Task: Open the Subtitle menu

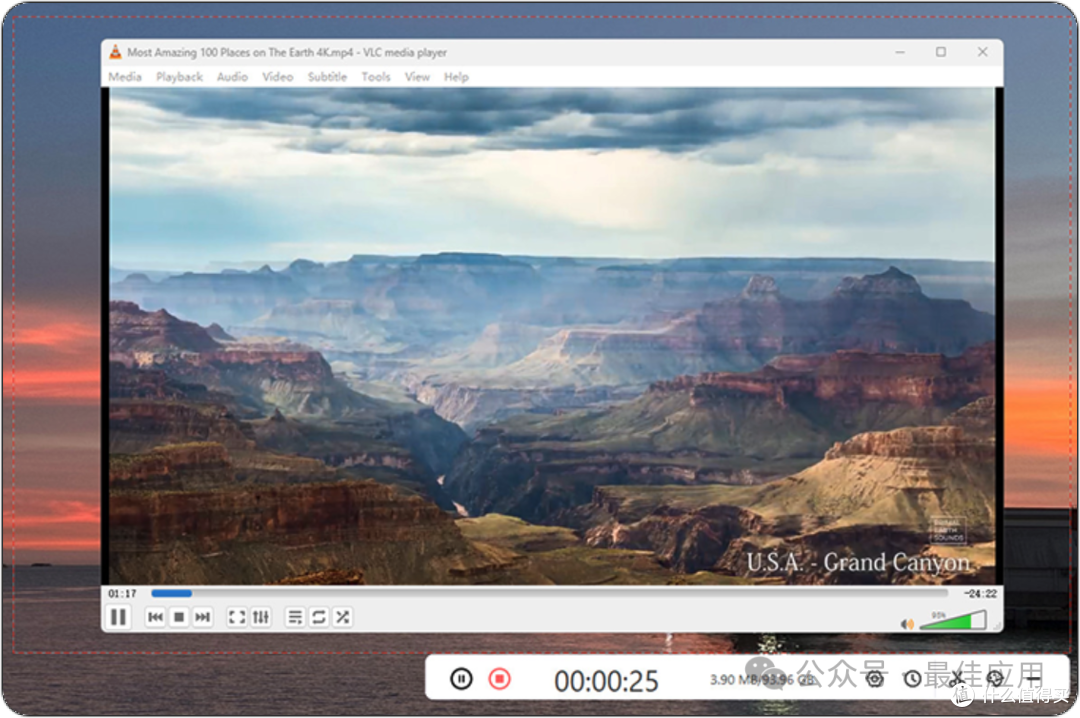Action: click(x=327, y=77)
